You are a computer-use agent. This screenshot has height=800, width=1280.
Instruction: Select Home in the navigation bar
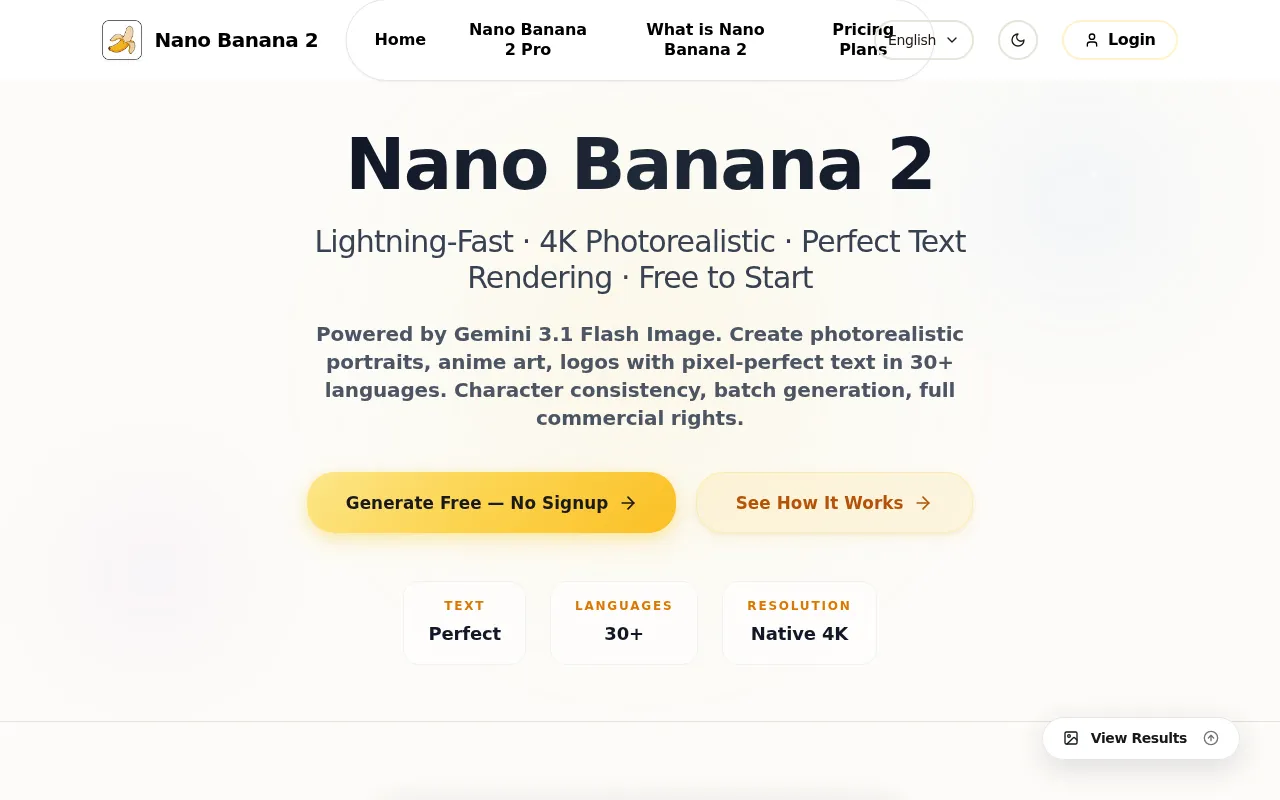(400, 40)
